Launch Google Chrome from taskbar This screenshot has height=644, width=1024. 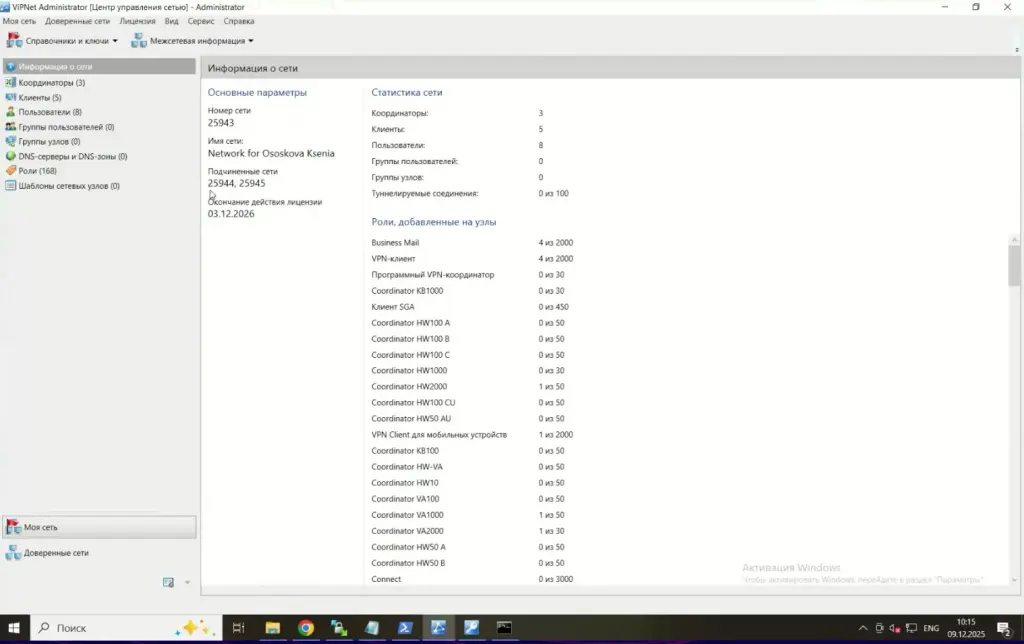click(x=306, y=628)
